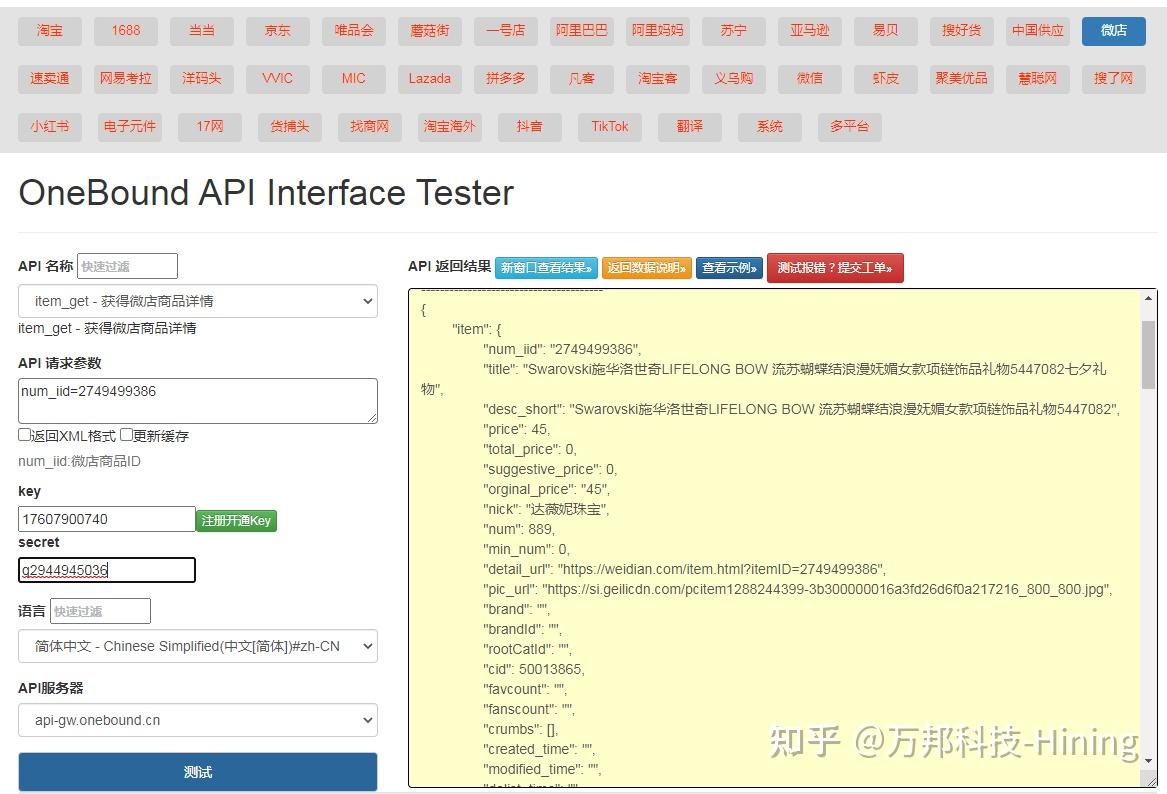
Task: Select the 亚马逊 platform
Action: pos(809,31)
